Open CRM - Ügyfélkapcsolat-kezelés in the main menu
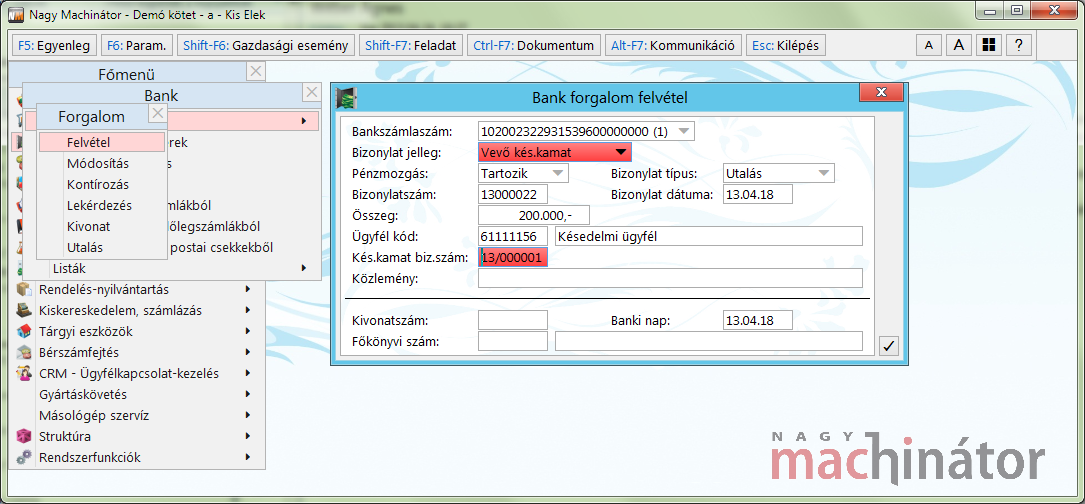Viewport: 1085px width, 504px height. click(135, 374)
